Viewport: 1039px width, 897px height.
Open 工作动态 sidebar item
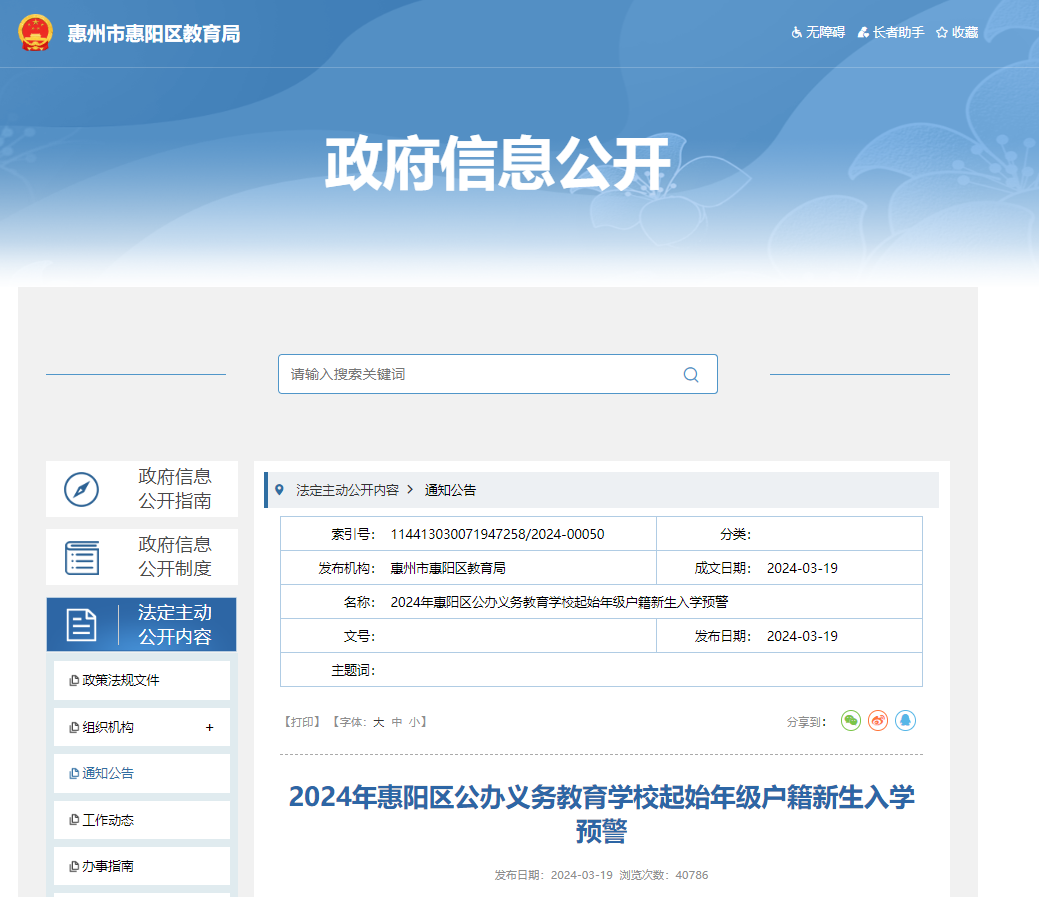[107, 820]
